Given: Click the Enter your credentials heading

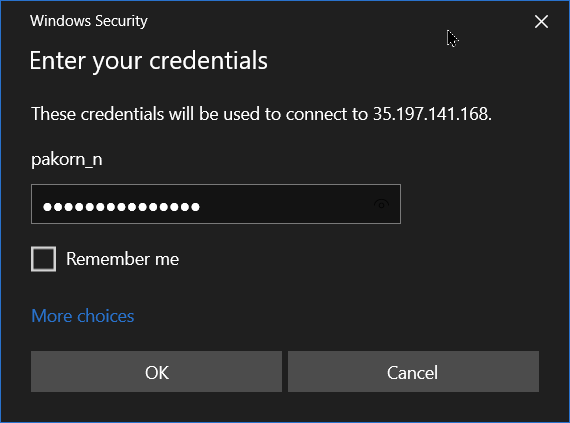Looking at the screenshot, I should (149, 61).
